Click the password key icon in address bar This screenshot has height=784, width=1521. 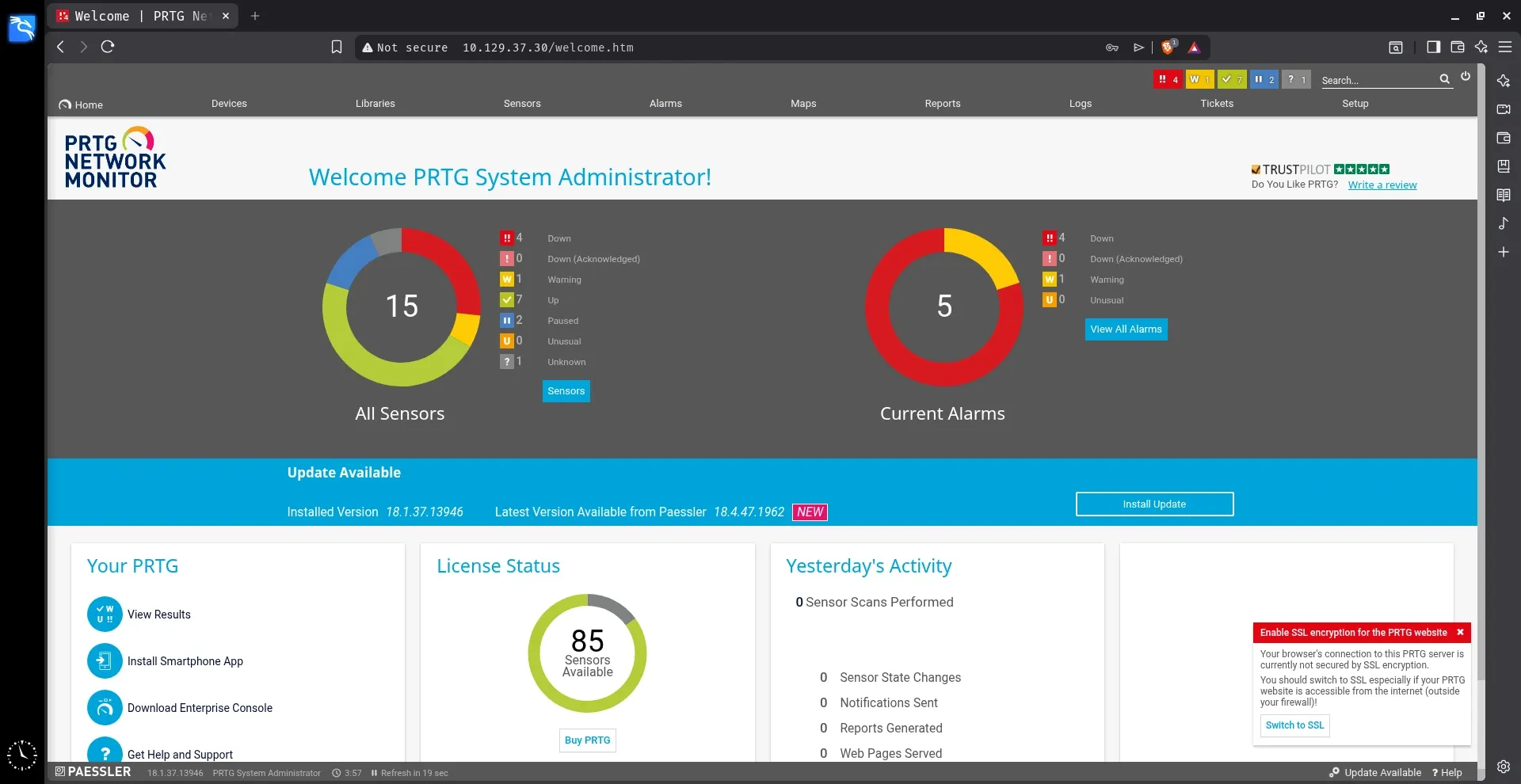(1112, 48)
